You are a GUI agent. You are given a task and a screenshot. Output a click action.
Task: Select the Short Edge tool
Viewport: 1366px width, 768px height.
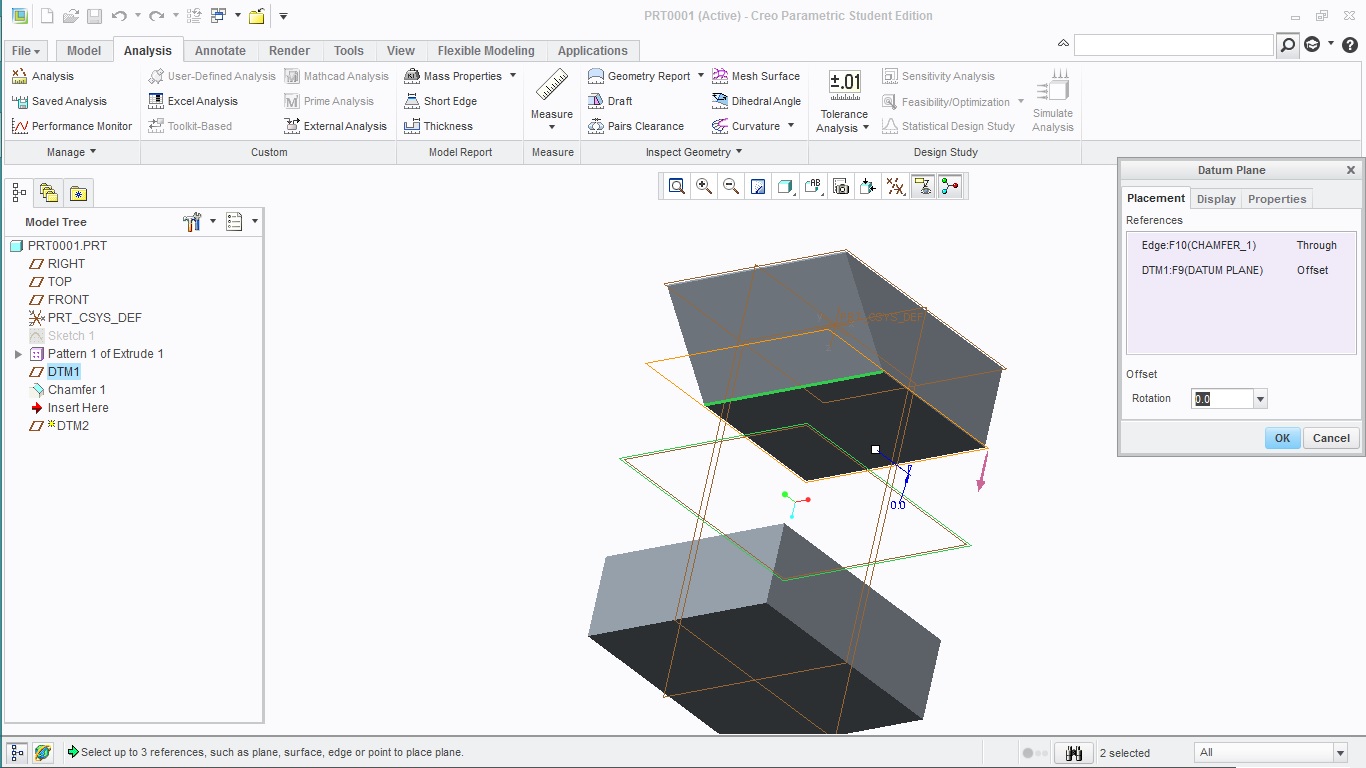[441, 101]
